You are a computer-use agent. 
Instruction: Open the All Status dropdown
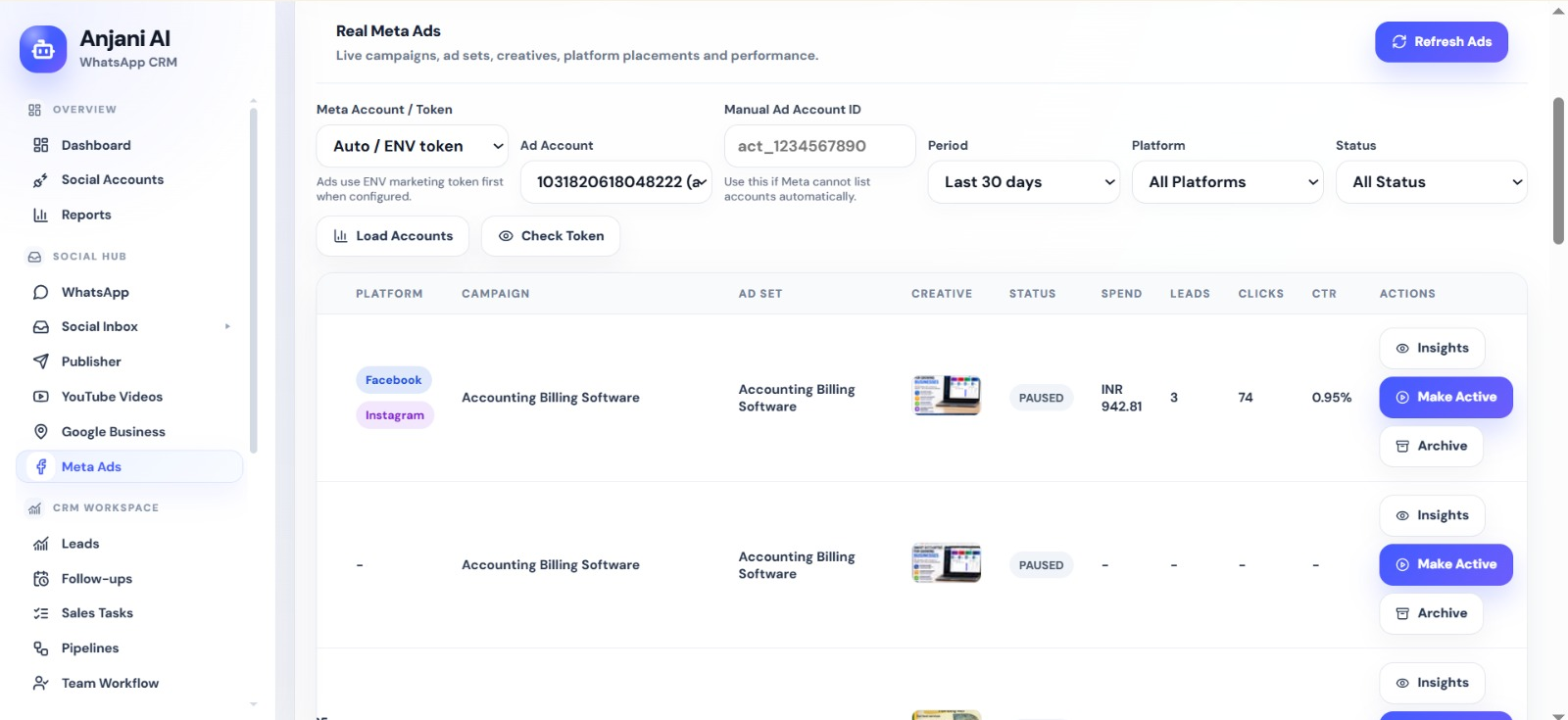point(1432,182)
